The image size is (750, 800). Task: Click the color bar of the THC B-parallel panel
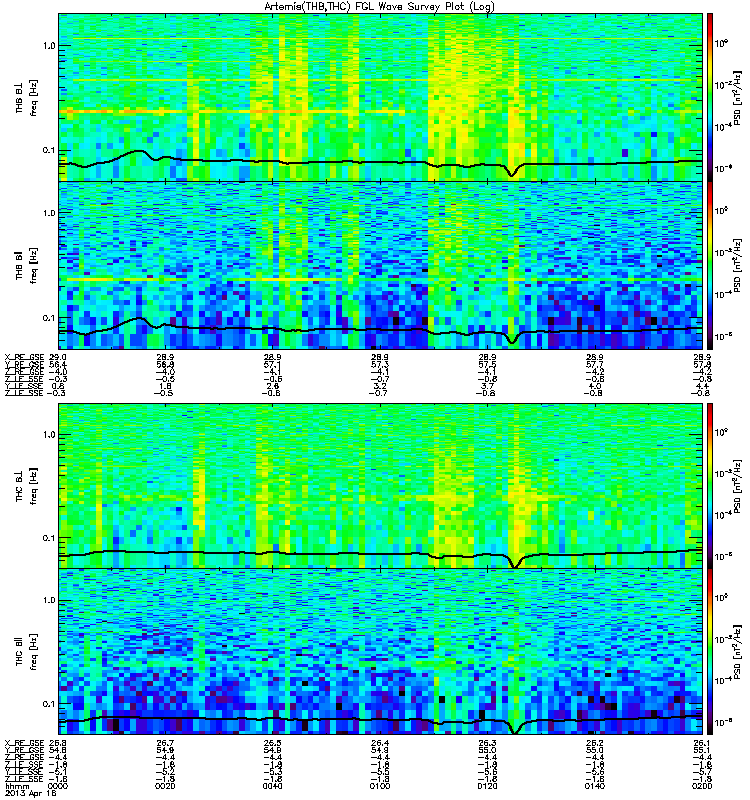(x=709, y=652)
